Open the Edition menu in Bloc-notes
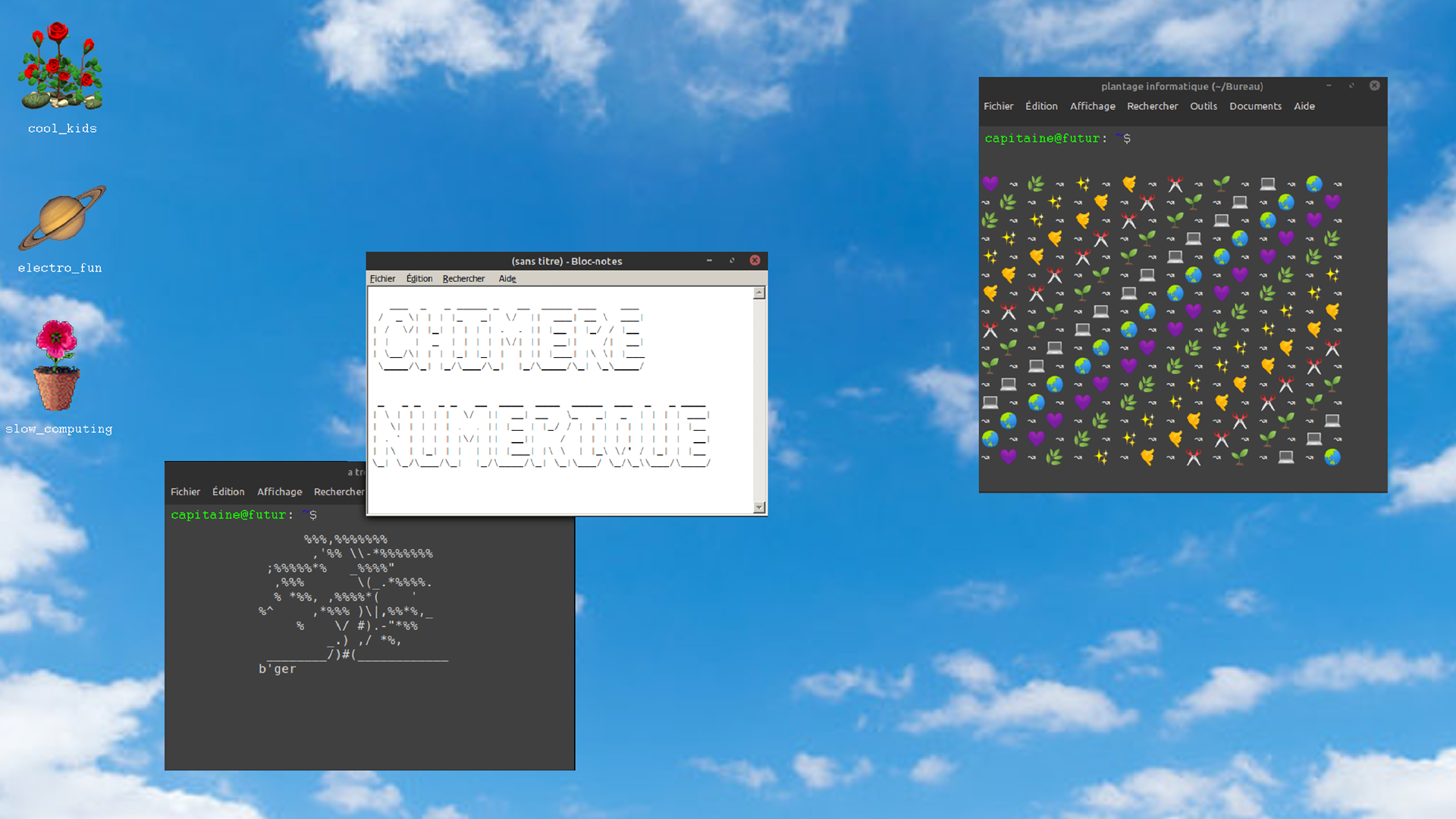The height and width of the screenshot is (819, 1456). click(419, 278)
